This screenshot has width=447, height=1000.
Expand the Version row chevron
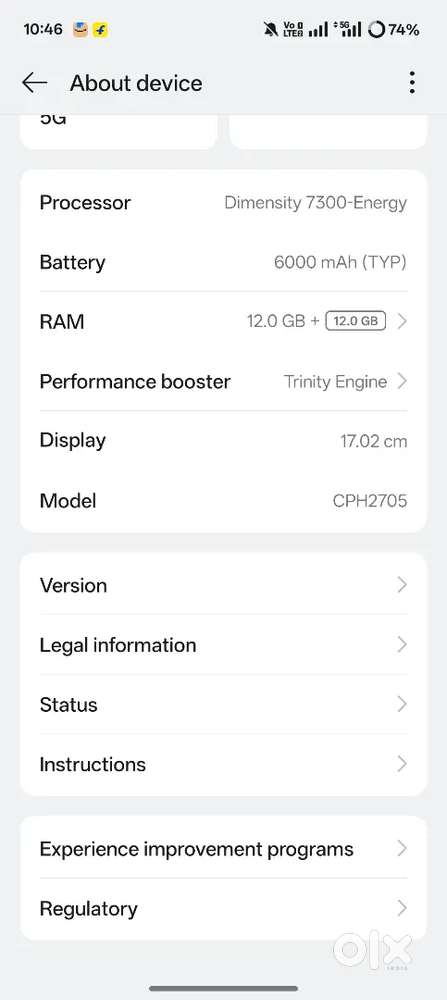pyautogui.click(x=402, y=585)
